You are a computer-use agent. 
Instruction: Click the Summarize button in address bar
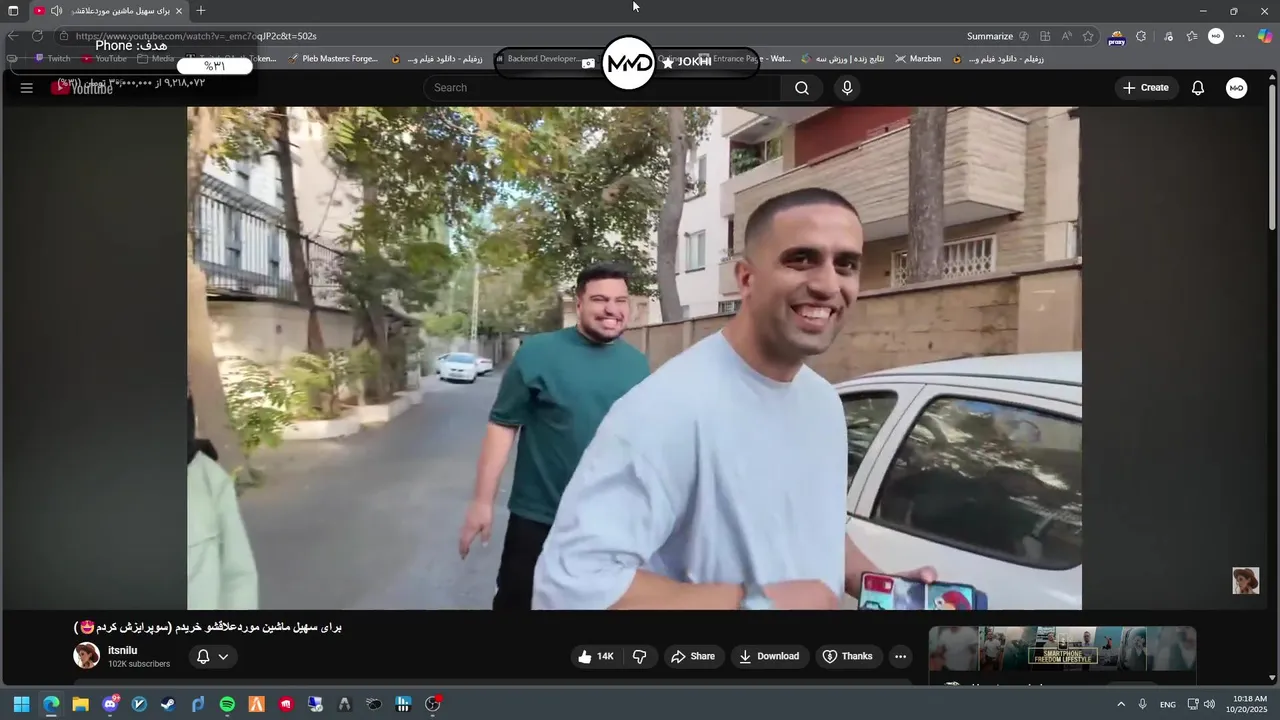click(x=990, y=36)
